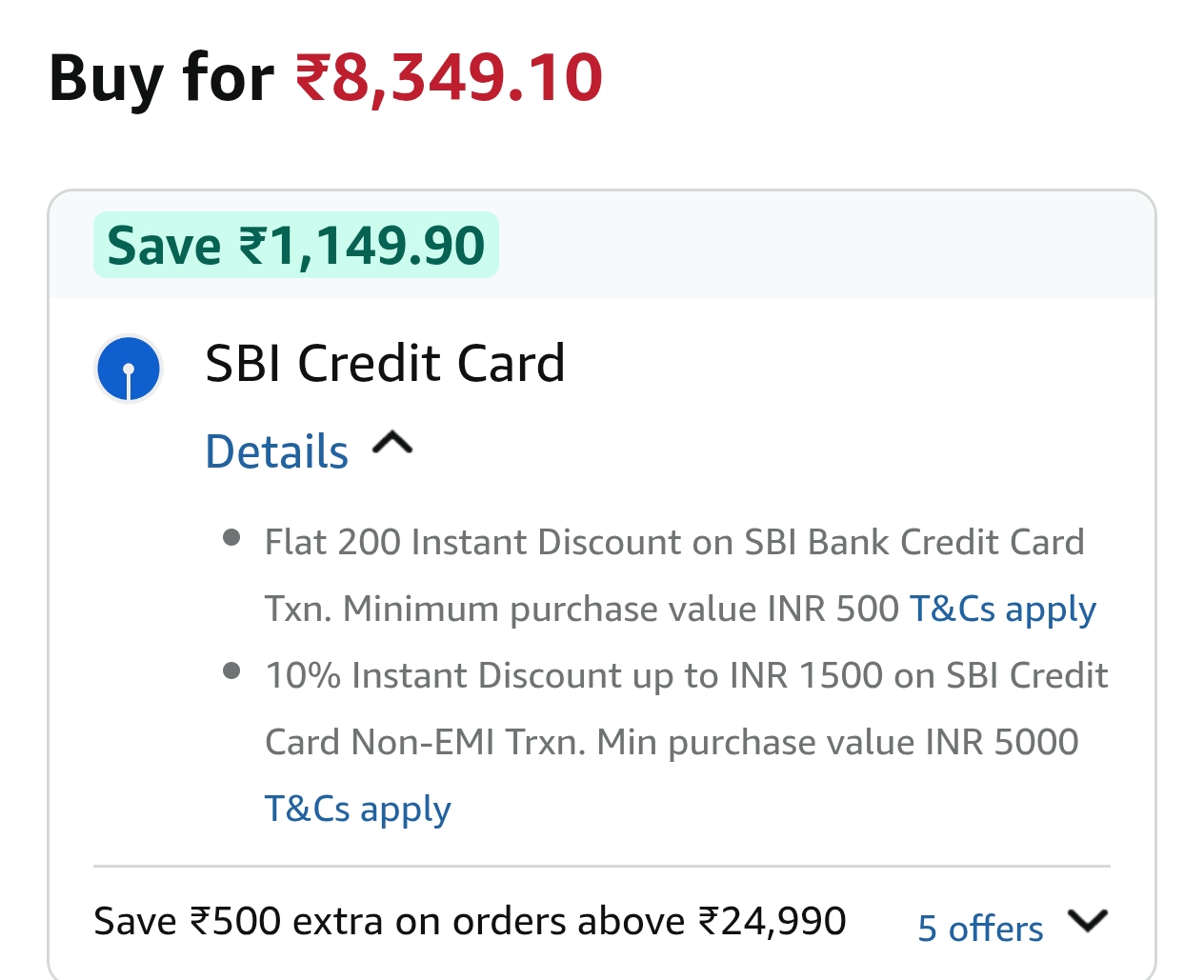
Task: Click the Min purchase value INR 5000 text
Action: 837,742
